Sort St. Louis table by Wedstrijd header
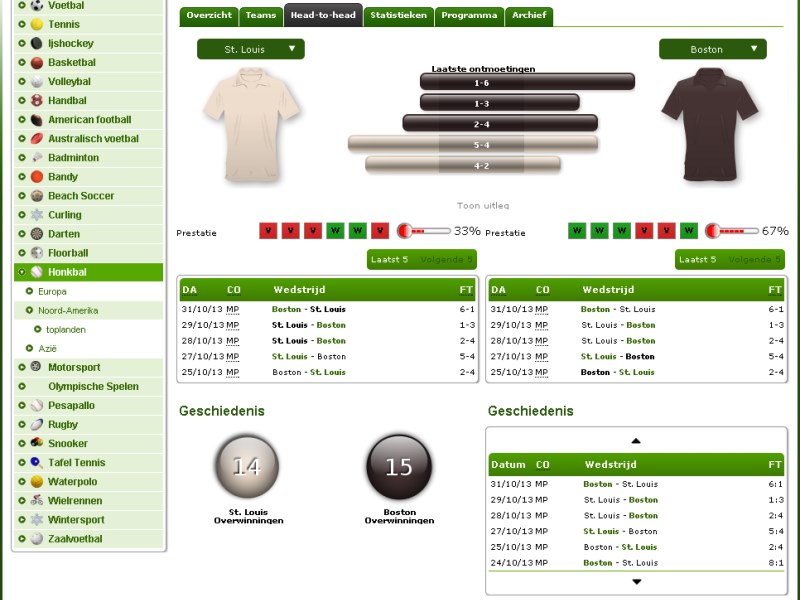Viewport: 800px width, 600px height. (299, 290)
